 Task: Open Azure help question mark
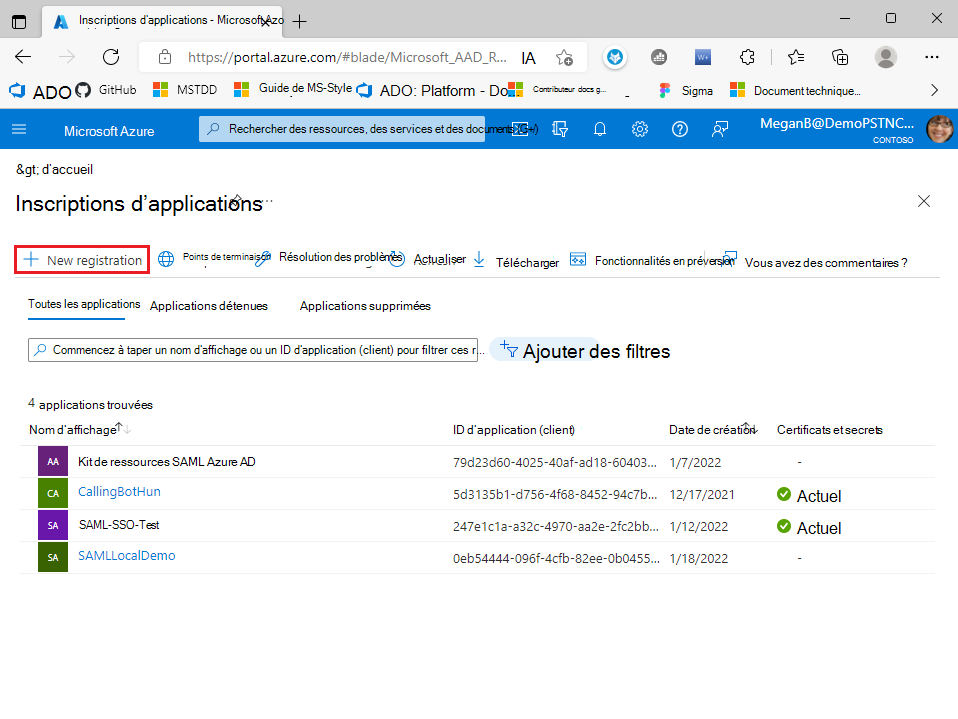point(680,129)
